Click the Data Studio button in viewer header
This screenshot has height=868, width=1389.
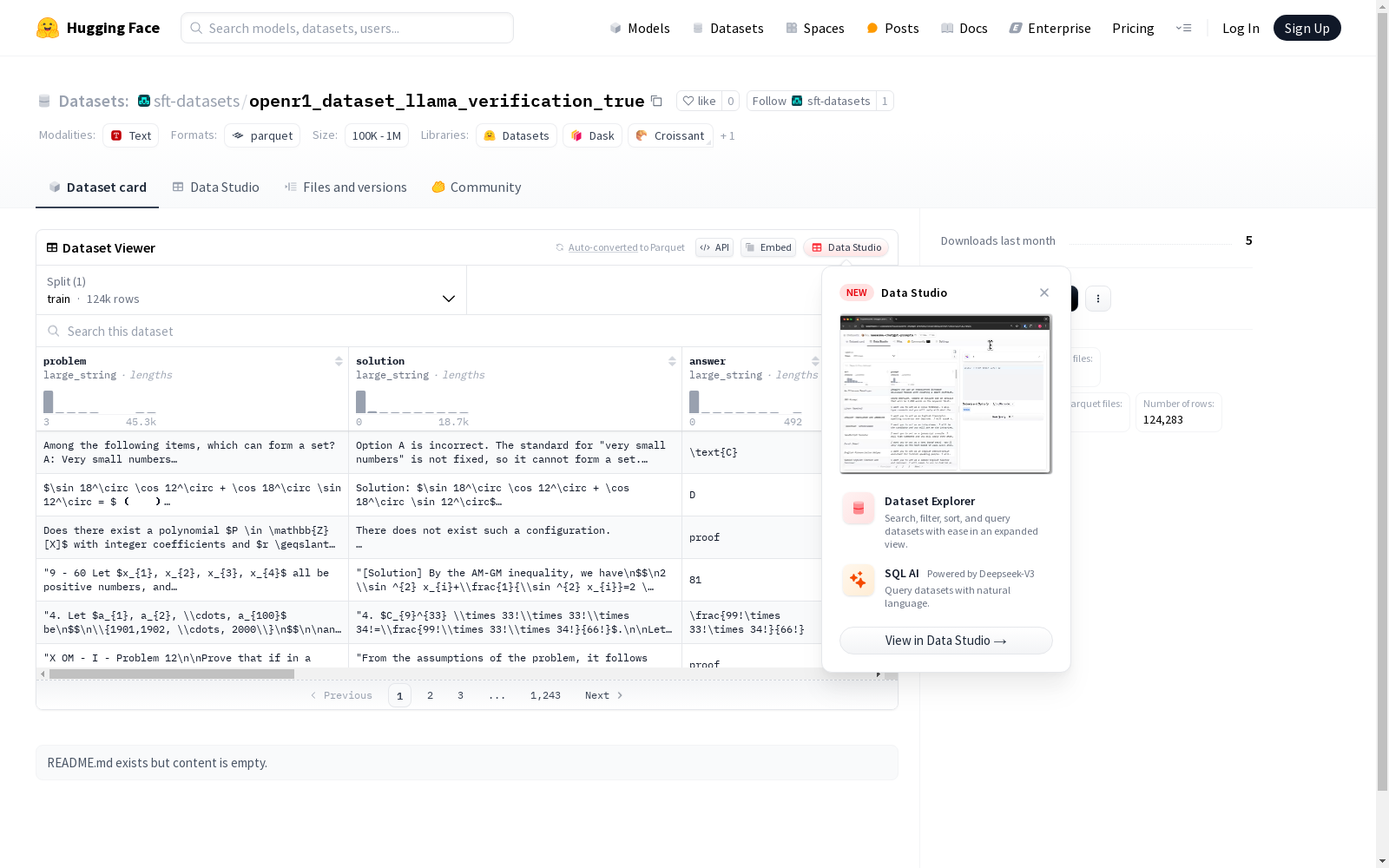point(846,247)
